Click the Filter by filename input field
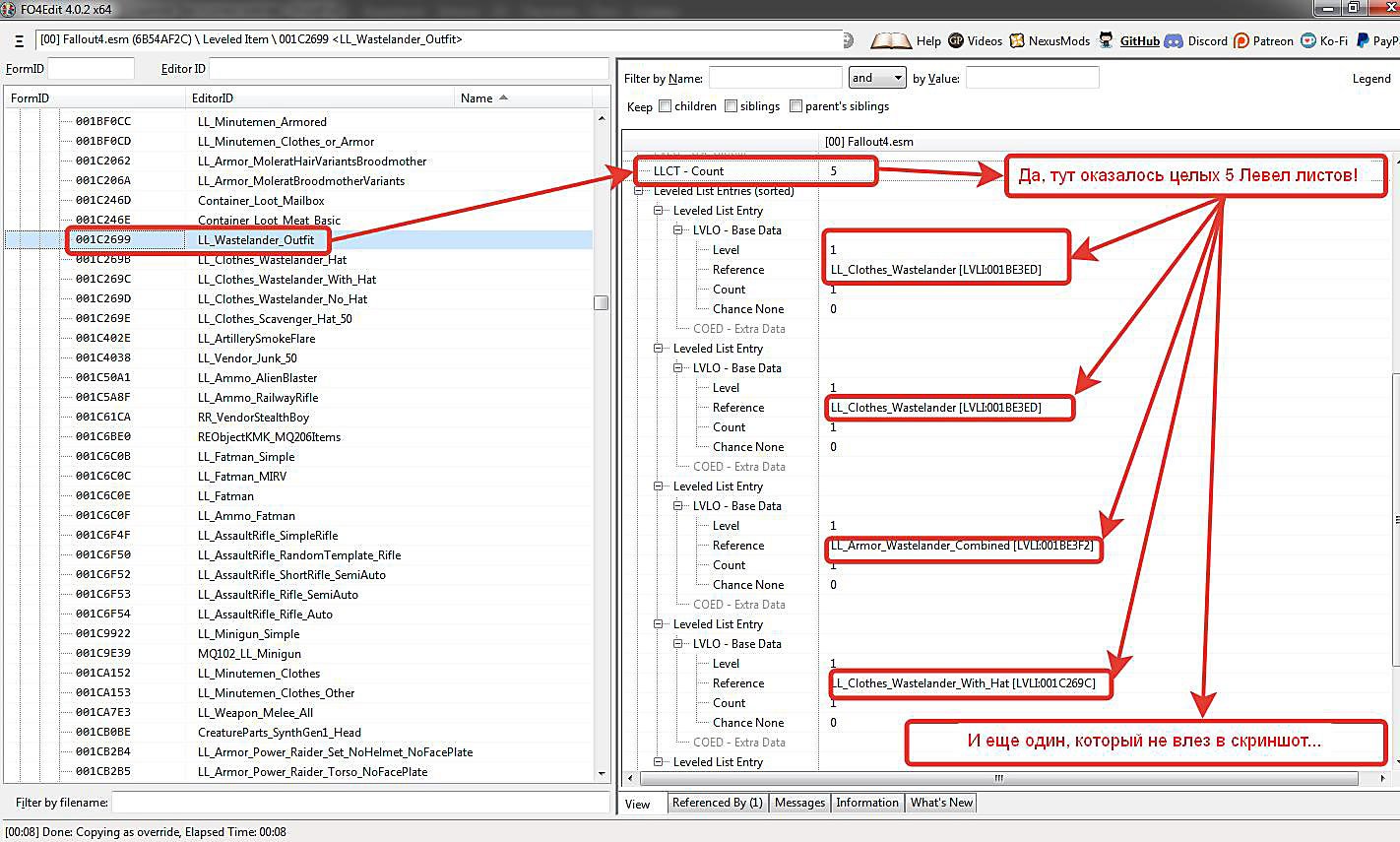 click(x=359, y=803)
